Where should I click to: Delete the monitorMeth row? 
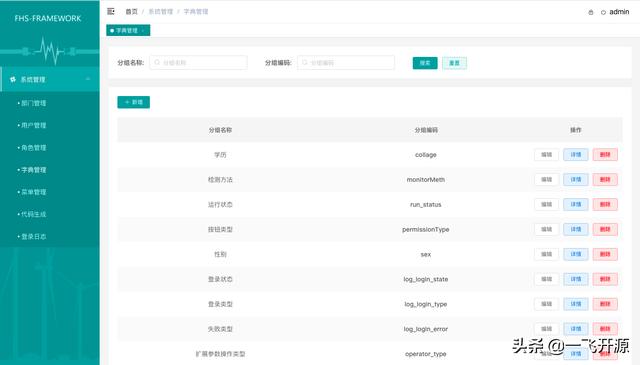[x=605, y=180]
